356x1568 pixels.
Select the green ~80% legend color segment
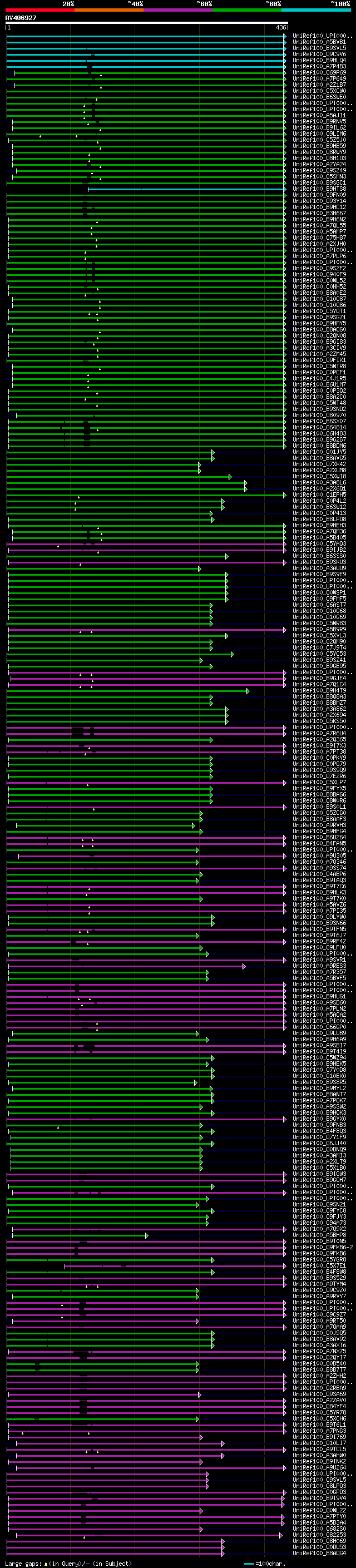point(247,11)
